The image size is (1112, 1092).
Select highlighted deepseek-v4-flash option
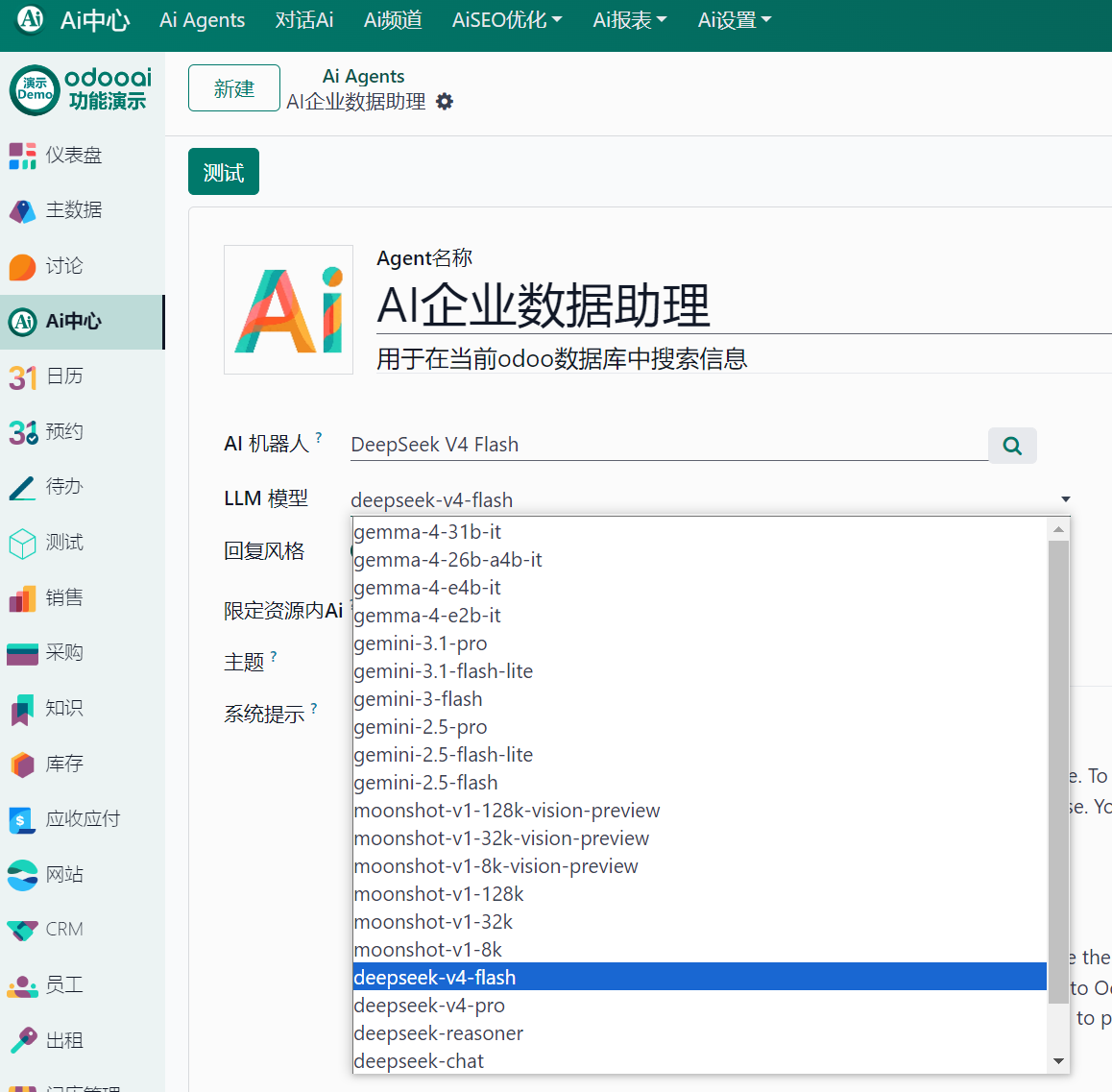tap(699, 977)
